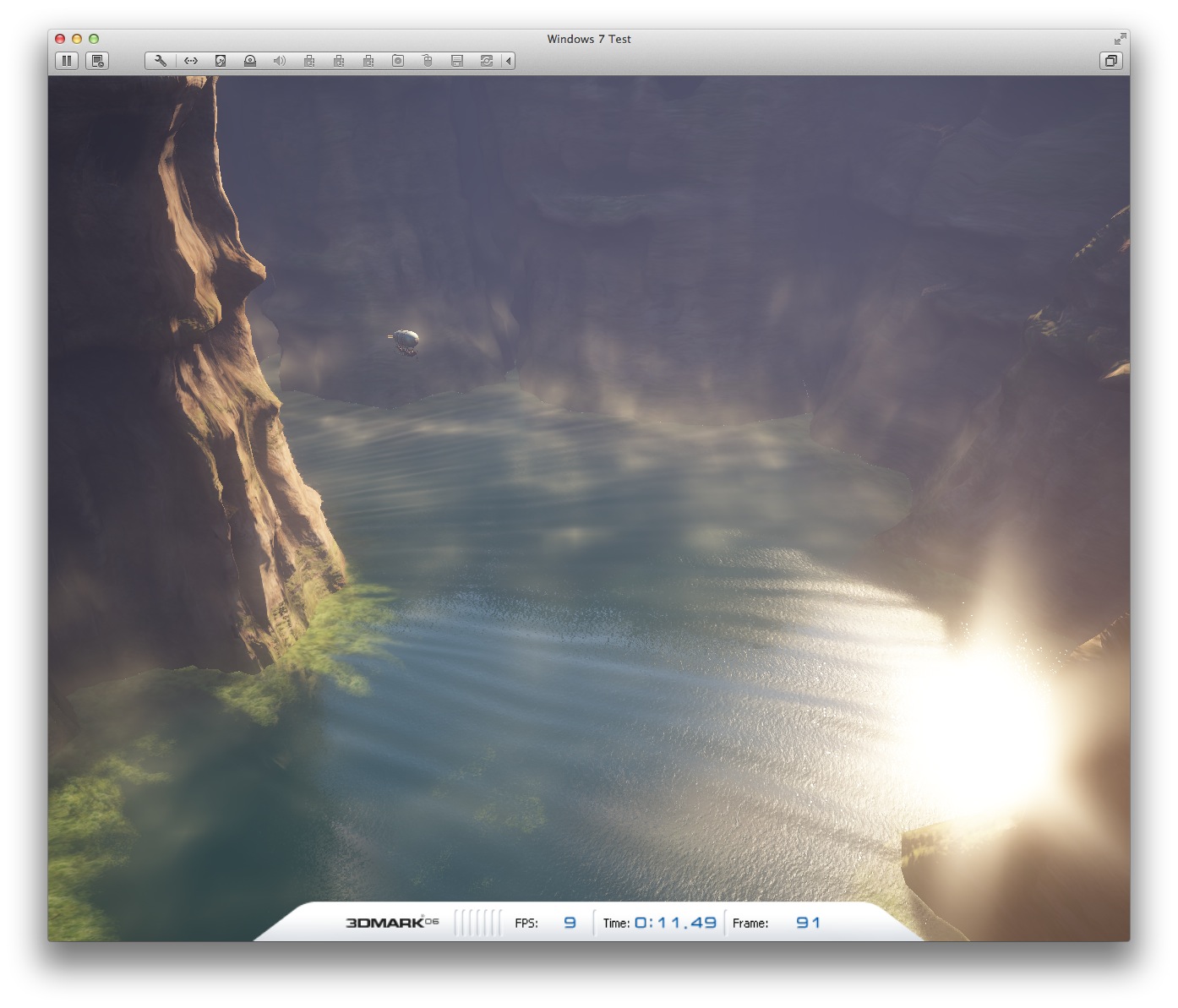
Task: Collapse the device toolbar arrow
Action: (x=509, y=61)
